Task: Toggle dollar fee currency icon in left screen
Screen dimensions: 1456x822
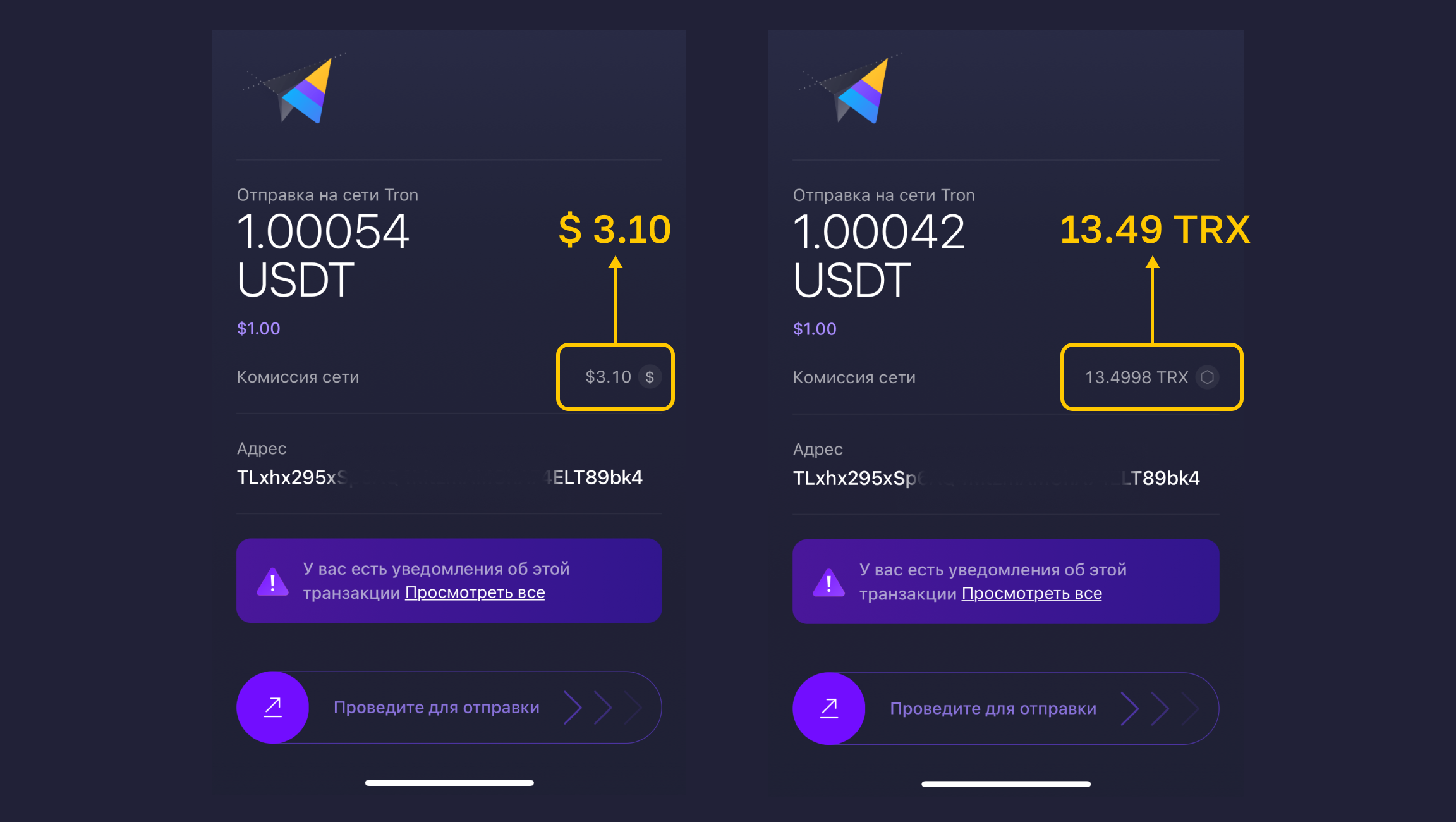Action: tap(650, 377)
